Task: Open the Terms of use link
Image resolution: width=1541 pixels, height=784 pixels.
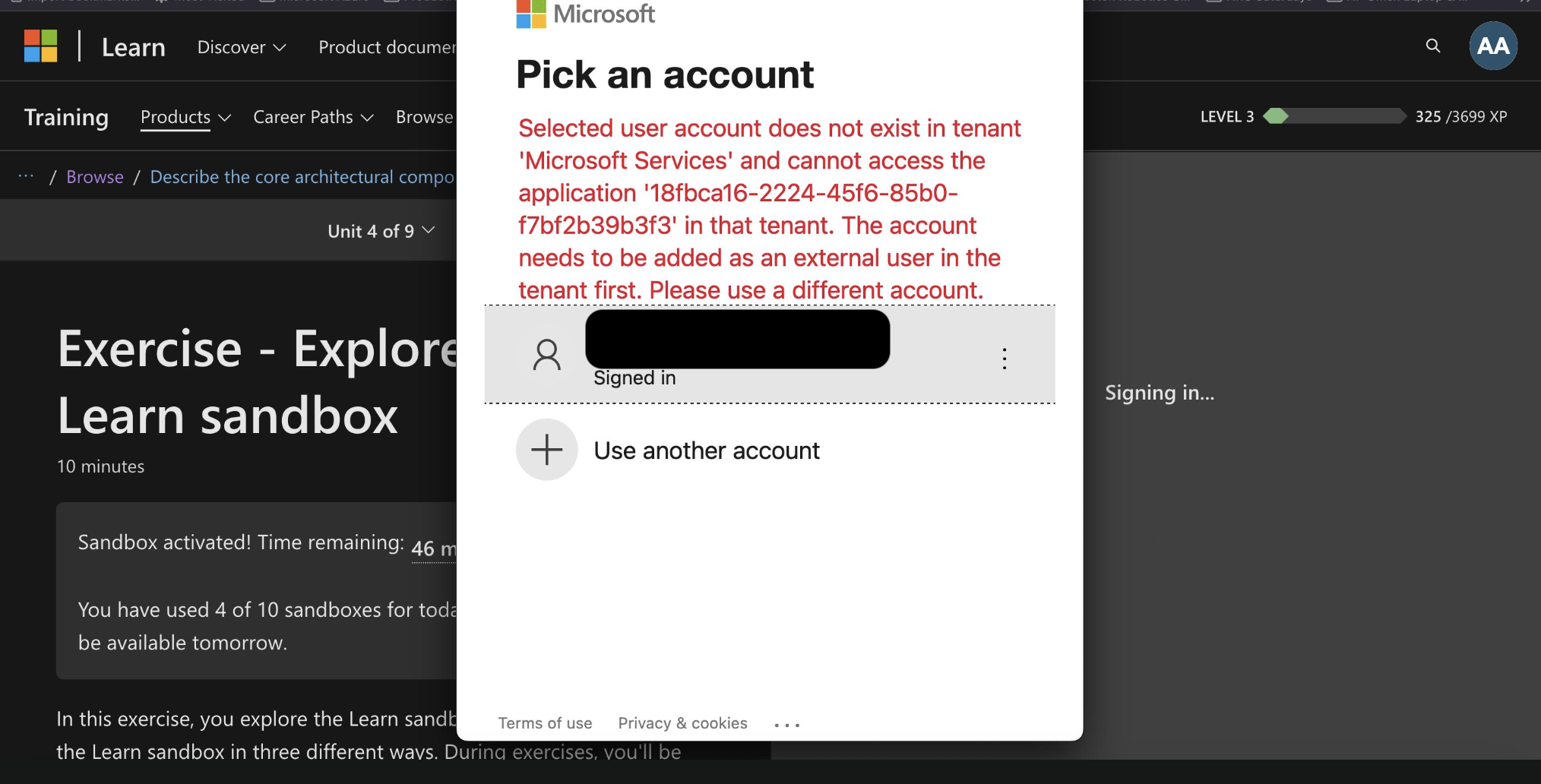Action: pos(545,723)
